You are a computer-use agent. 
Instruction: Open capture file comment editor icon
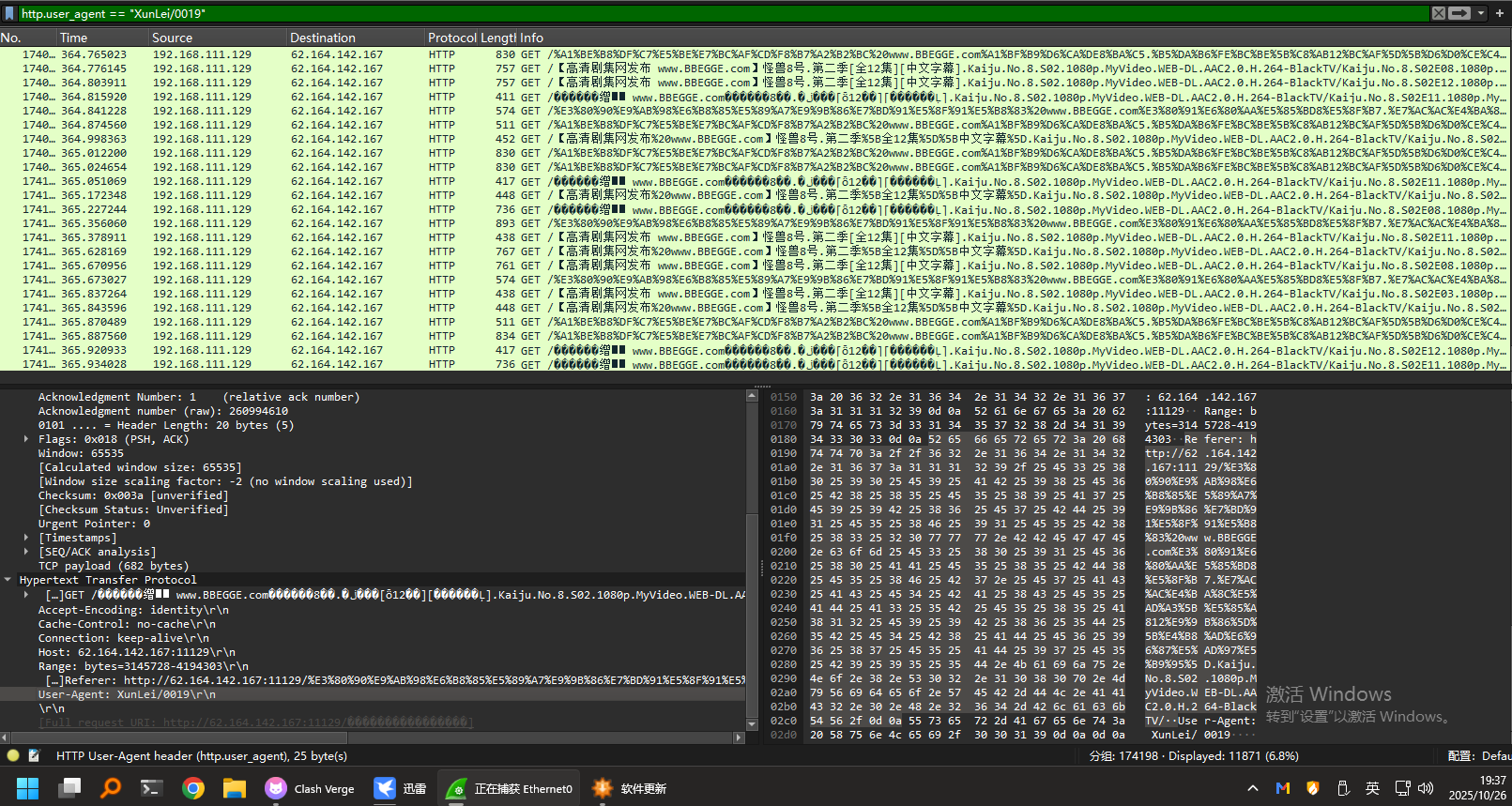point(34,755)
